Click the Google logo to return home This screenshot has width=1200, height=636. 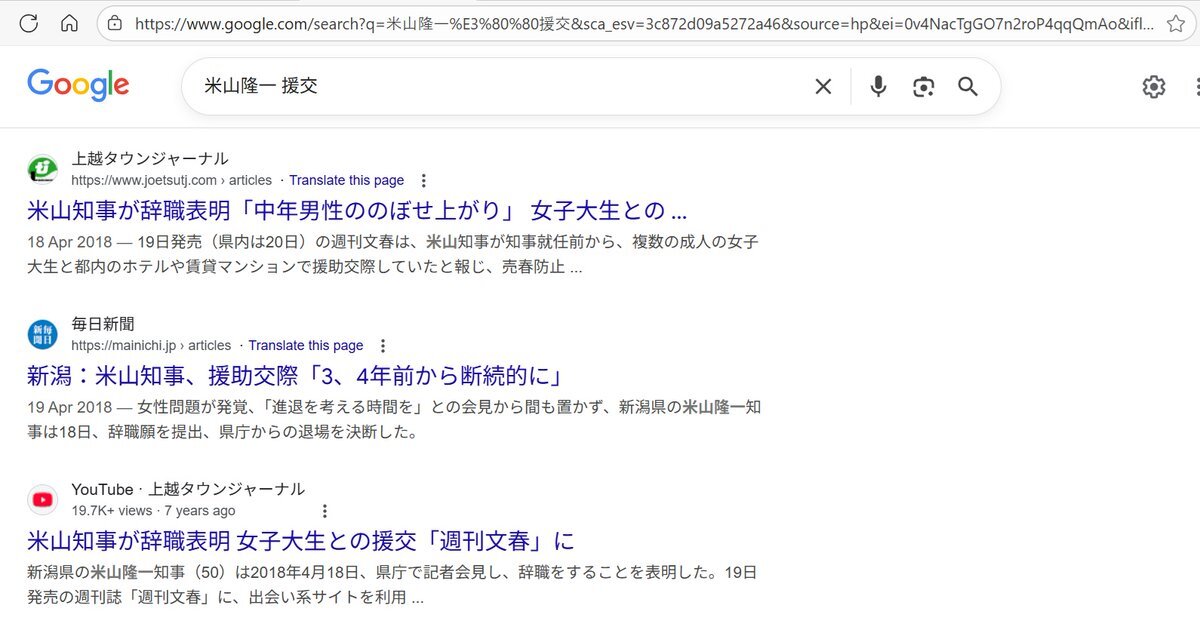click(78, 85)
